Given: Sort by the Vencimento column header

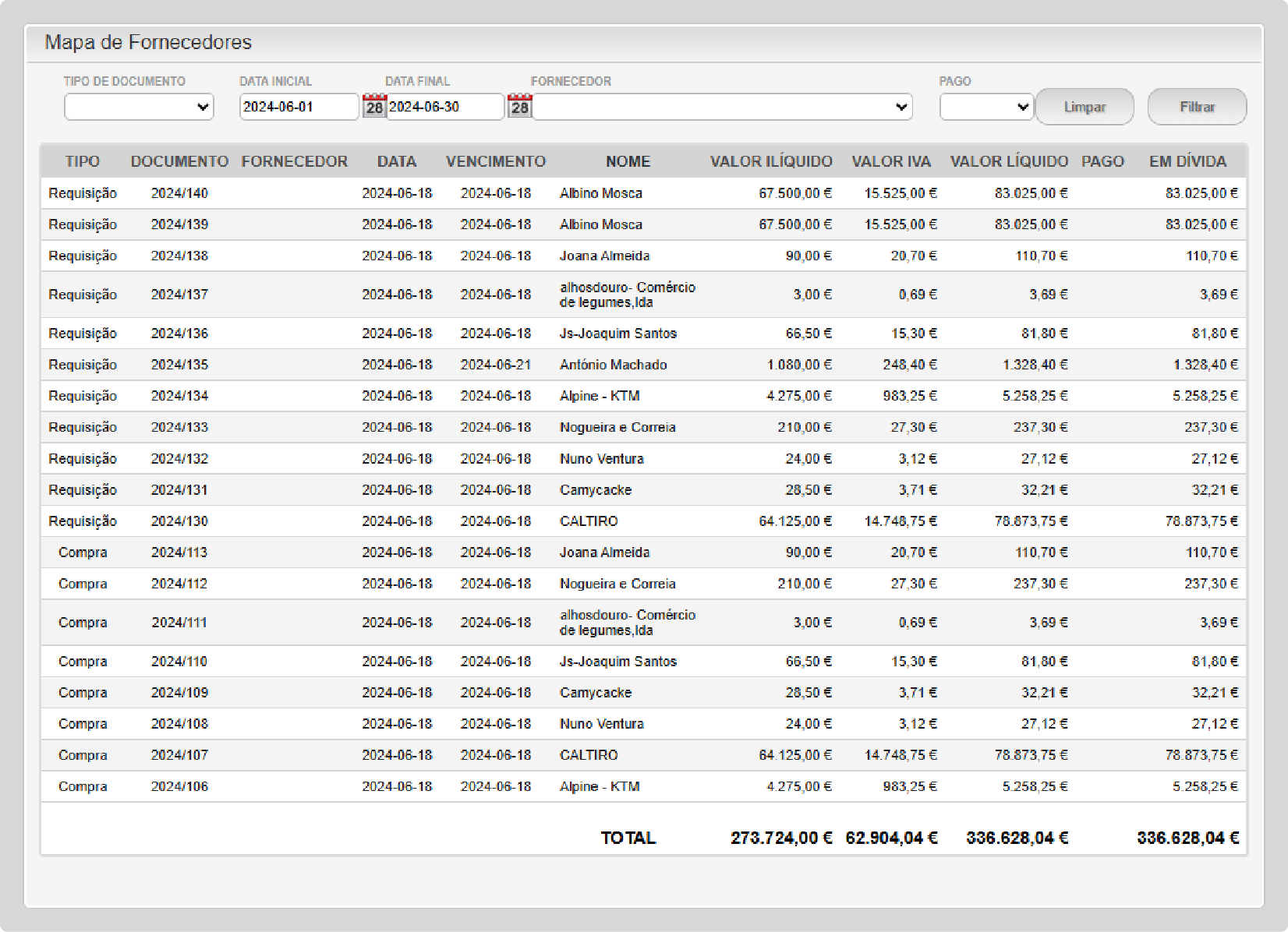Looking at the screenshot, I should coord(495,161).
